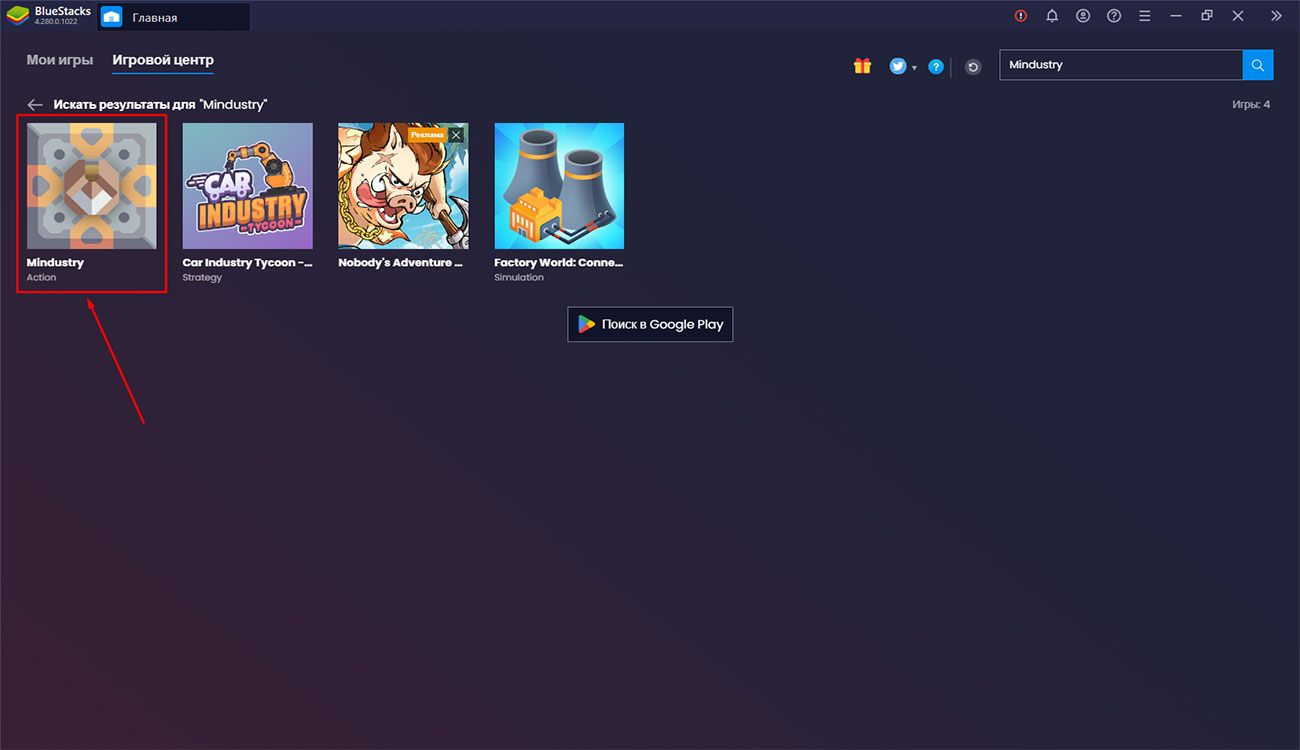Image resolution: width=1300 pixels, height=750 pixels.
Task: Close the BlueStacks window
Action: (1238, 16)
